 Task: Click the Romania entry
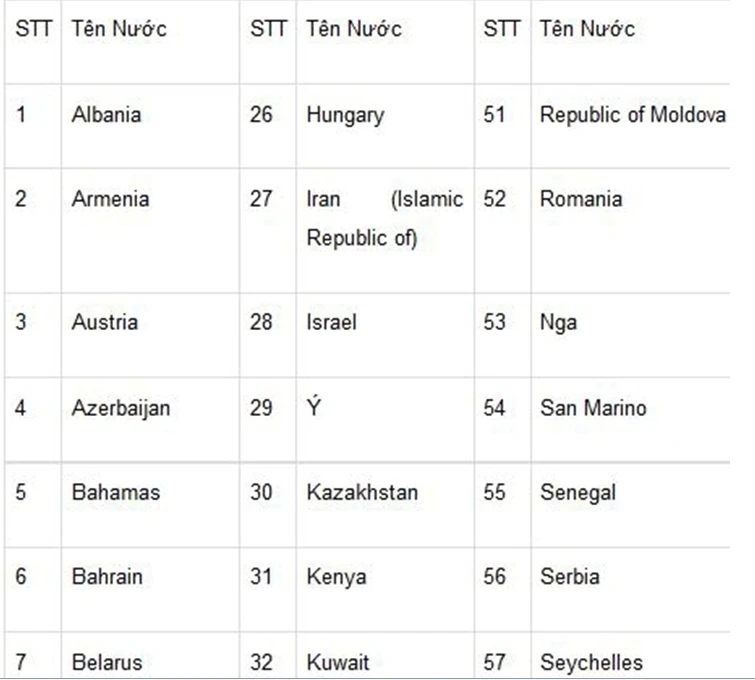[580, 198]
